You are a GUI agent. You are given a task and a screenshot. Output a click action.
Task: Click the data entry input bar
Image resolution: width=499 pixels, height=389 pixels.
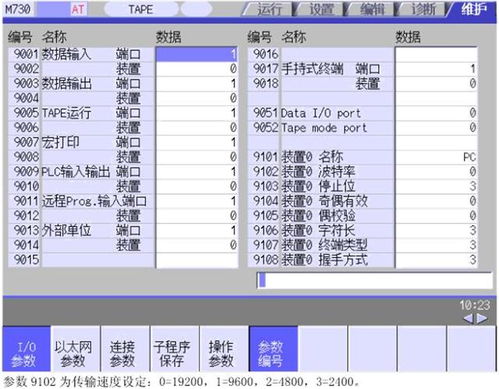pyautogui.click(x=375, y=280)
